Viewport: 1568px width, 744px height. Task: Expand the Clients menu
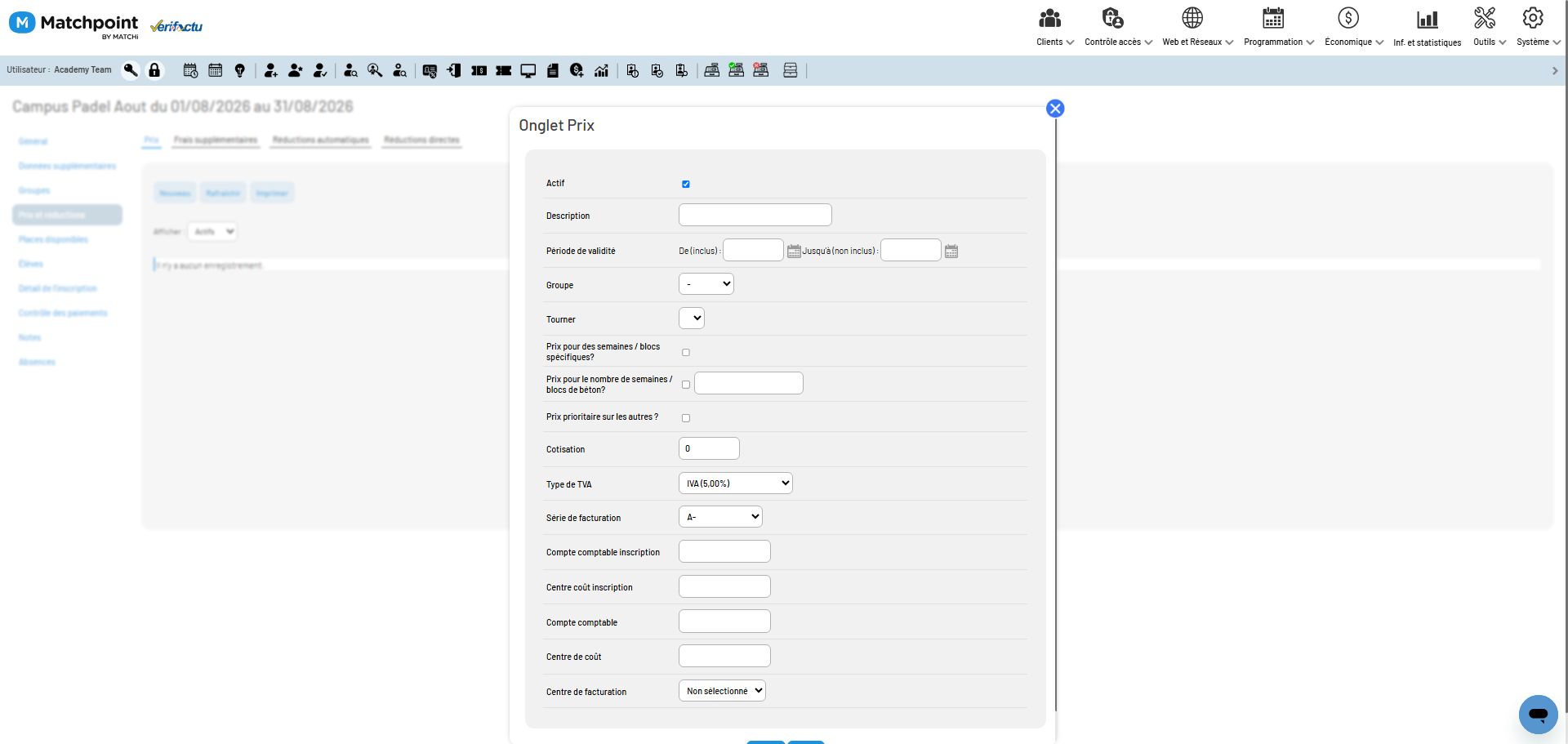1054,28
